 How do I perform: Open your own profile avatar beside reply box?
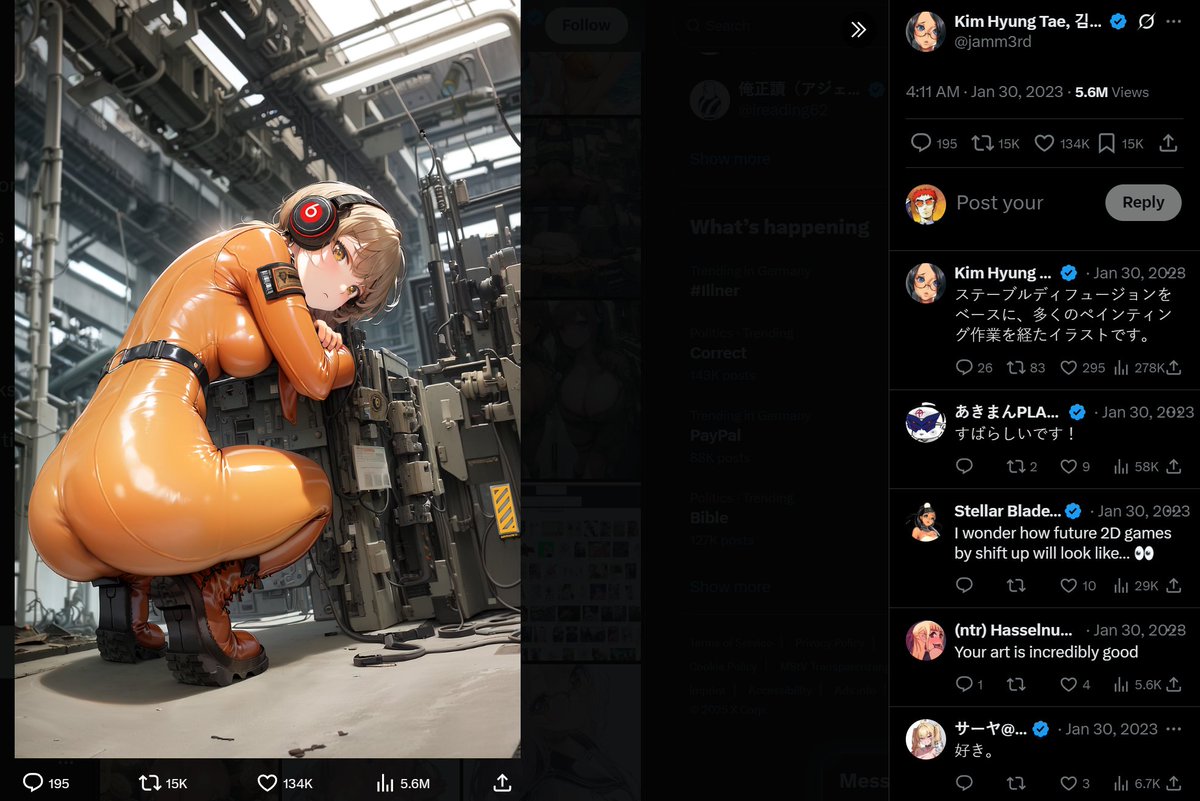tap(925, 204)
